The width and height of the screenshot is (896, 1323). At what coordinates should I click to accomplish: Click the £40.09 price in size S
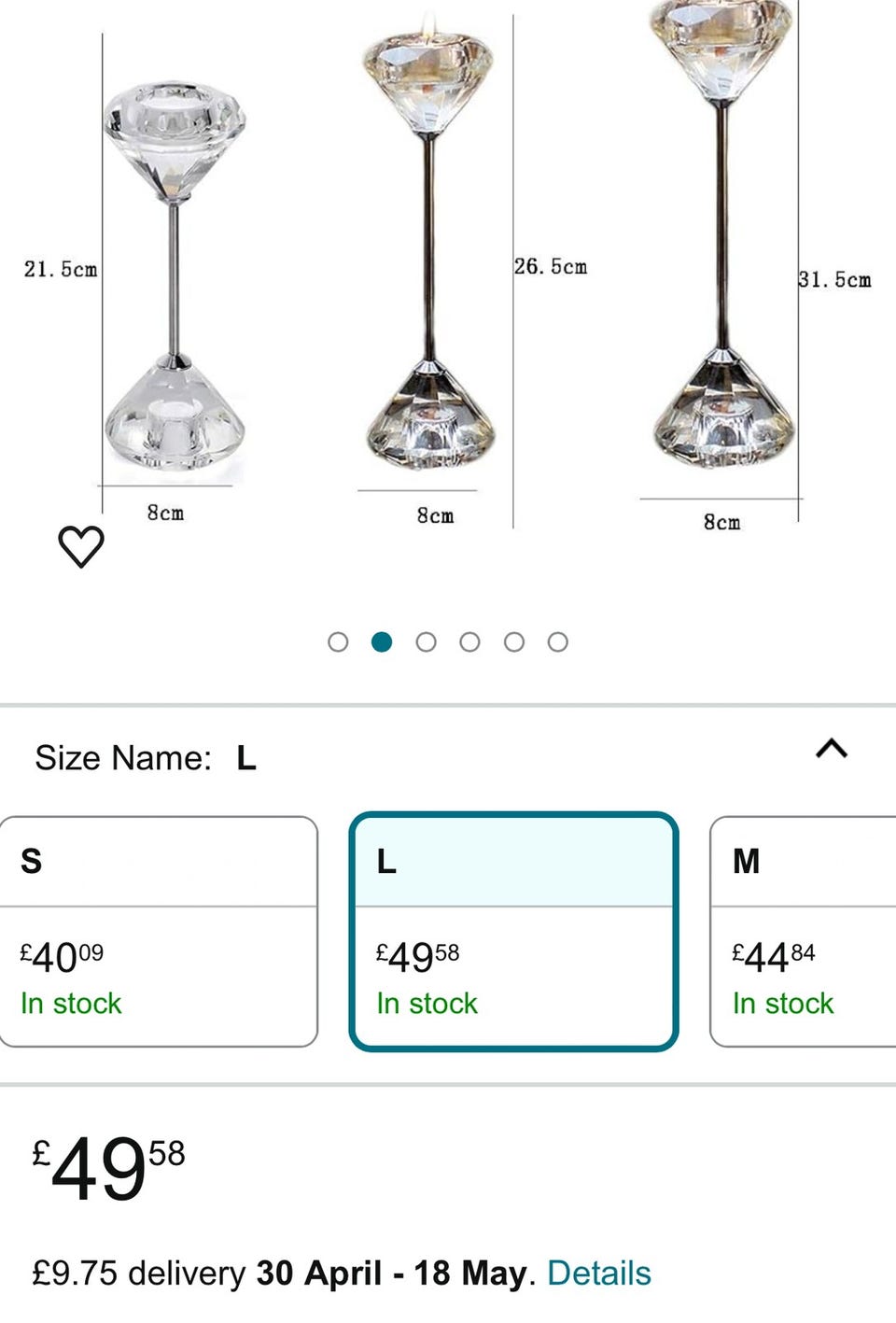(x=63, y=957)
